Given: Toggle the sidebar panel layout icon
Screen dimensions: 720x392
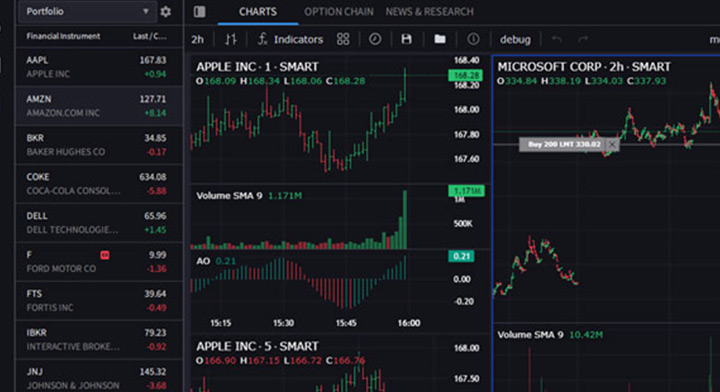Looking at the screenshot, I should 199,11.
